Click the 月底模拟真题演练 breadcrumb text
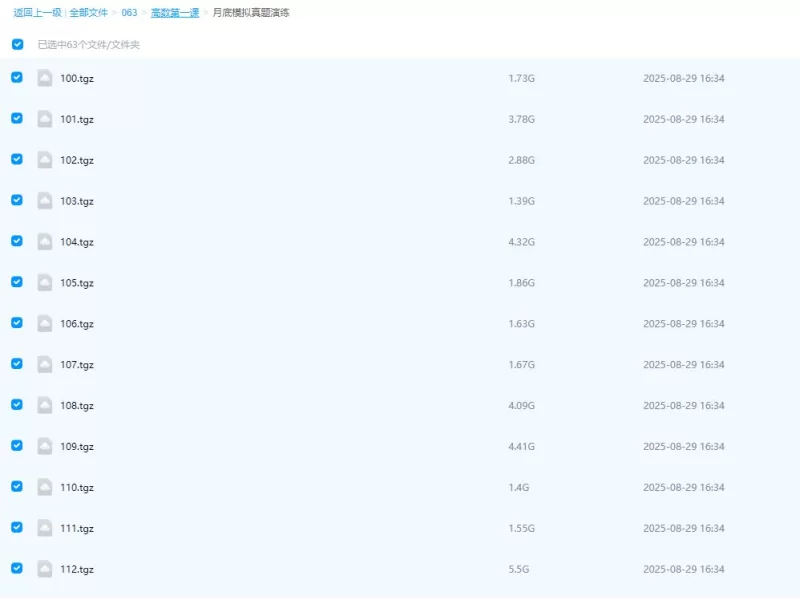 point(251,13)
